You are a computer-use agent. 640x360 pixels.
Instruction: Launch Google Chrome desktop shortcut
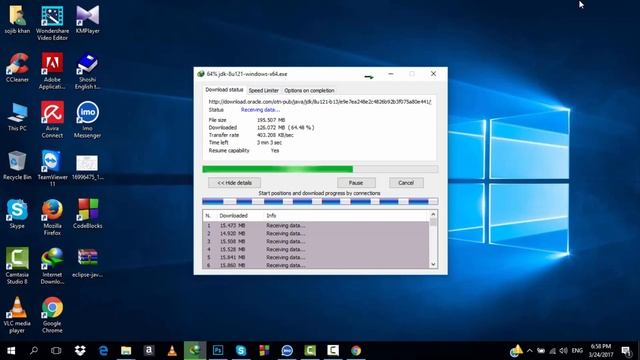52,315
